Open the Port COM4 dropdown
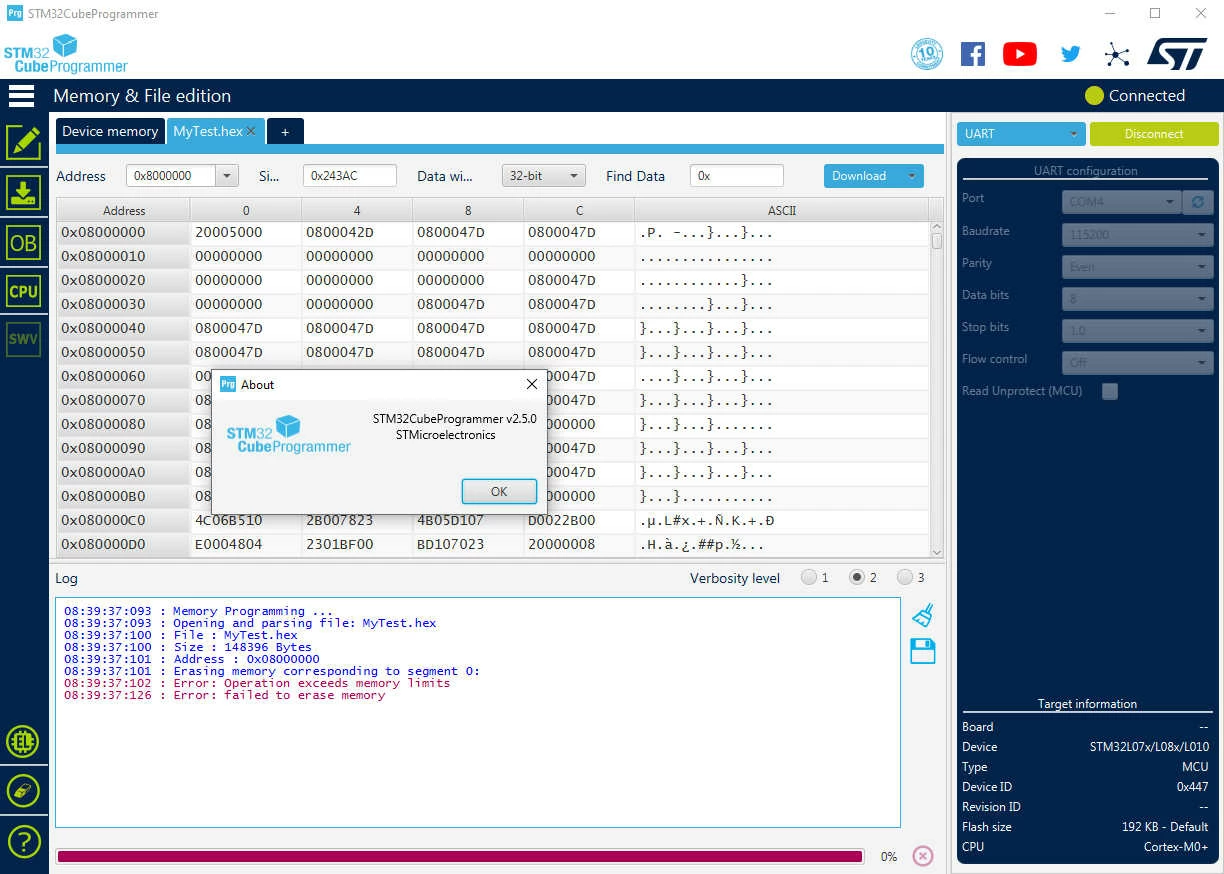 [1122, 202]
